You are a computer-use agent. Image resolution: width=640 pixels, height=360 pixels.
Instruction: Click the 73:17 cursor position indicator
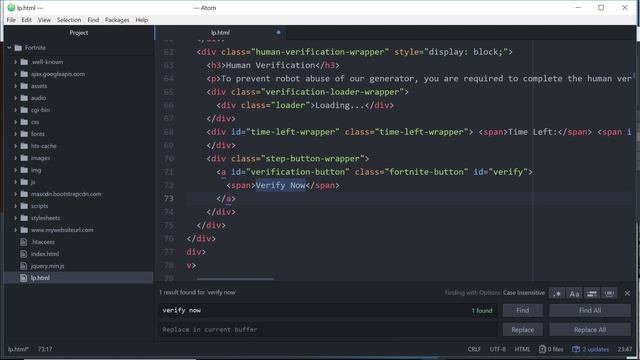(45, 349)
